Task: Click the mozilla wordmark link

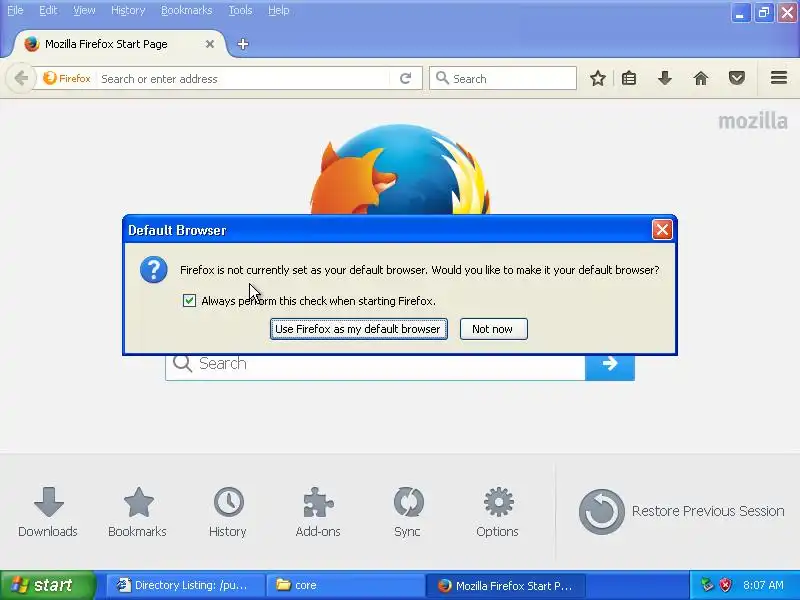Action: (x=753, y=121)
